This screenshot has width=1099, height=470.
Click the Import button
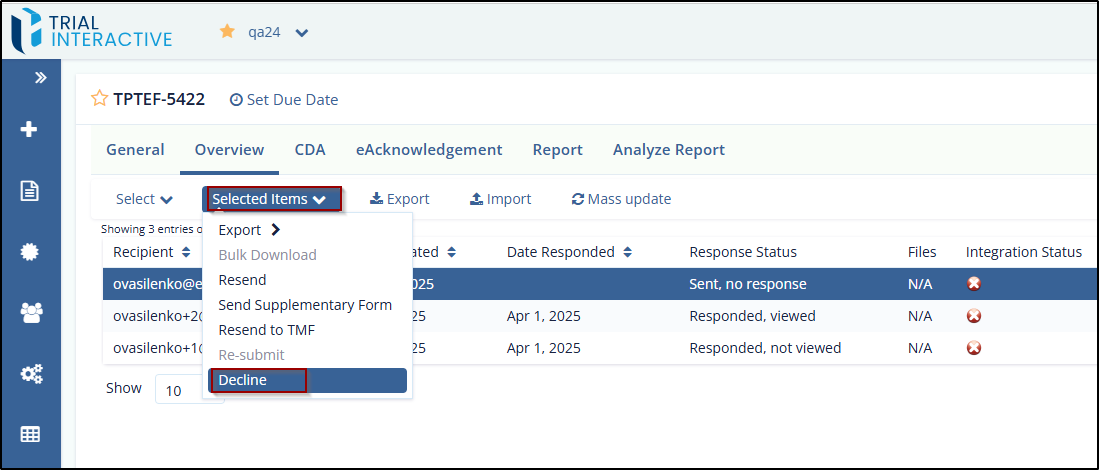pyautogui.click(x=500, y=199)
